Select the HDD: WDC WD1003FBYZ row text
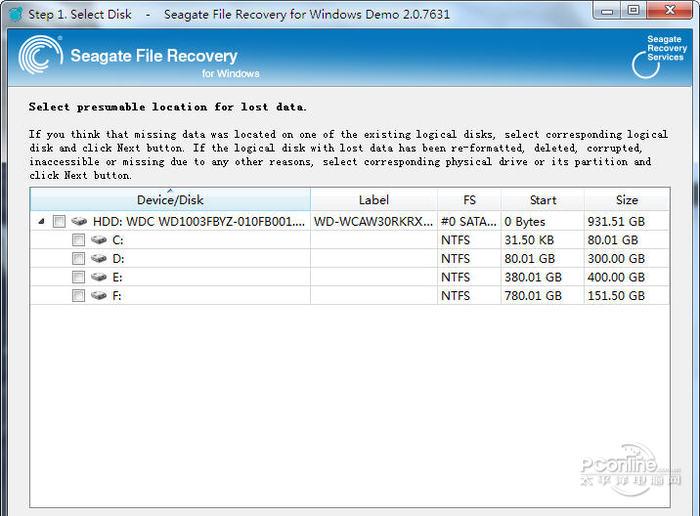700x516 pixels. tap(199, 221)
